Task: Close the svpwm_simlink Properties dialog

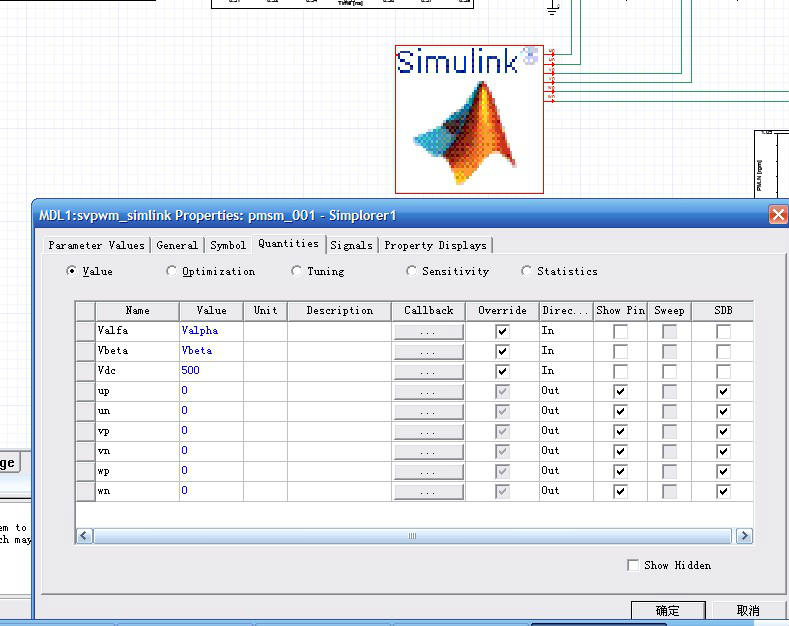Action: [x=778, y=215]
